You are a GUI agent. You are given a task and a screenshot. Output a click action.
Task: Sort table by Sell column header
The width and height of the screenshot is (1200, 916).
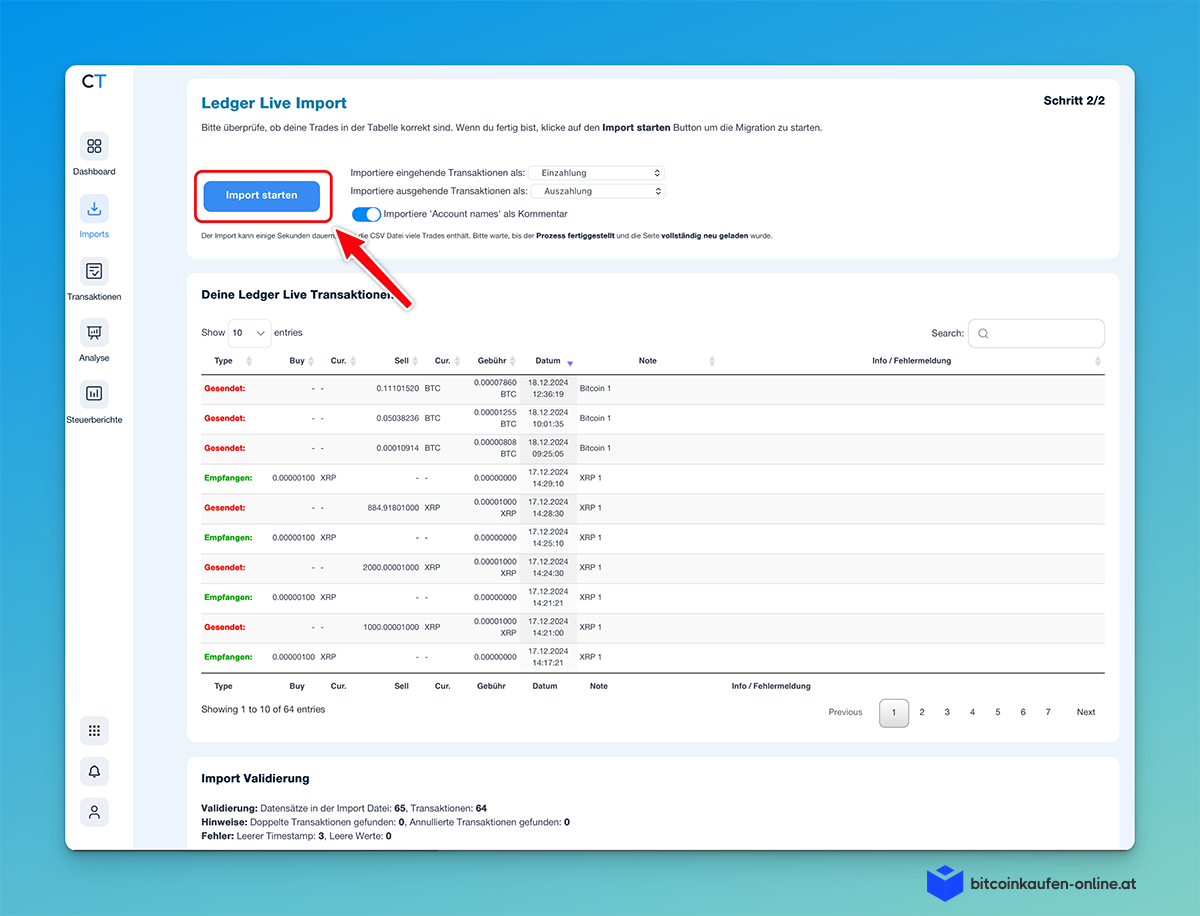[401, 361]
